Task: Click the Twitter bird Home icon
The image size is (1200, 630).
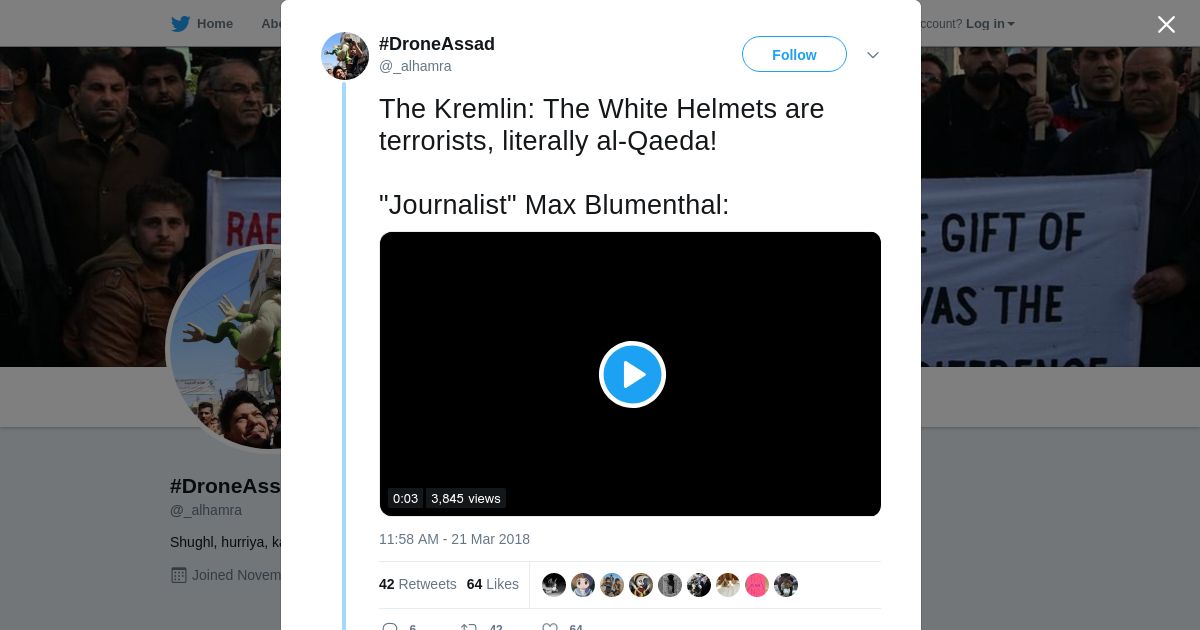Action: click(x=180, y=24)
